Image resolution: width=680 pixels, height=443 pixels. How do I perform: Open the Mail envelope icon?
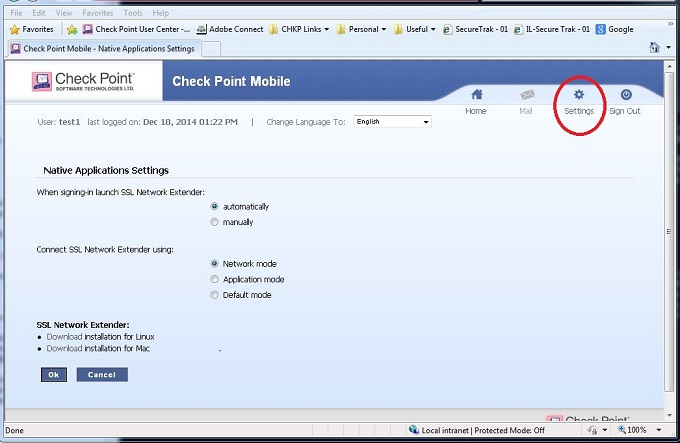[526, 94]
